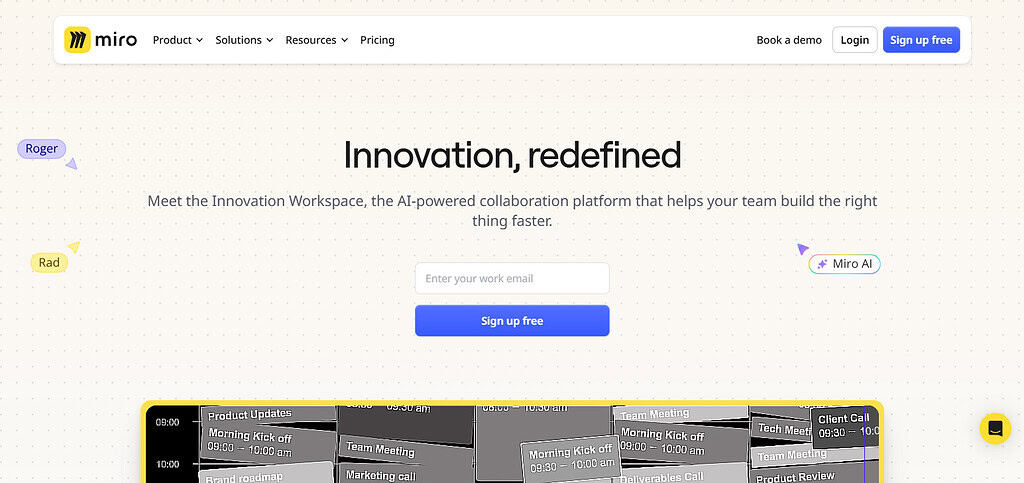1024x483 pixels.
Task: Click the Rad cursor label
Action: click(x=49, y=262)
